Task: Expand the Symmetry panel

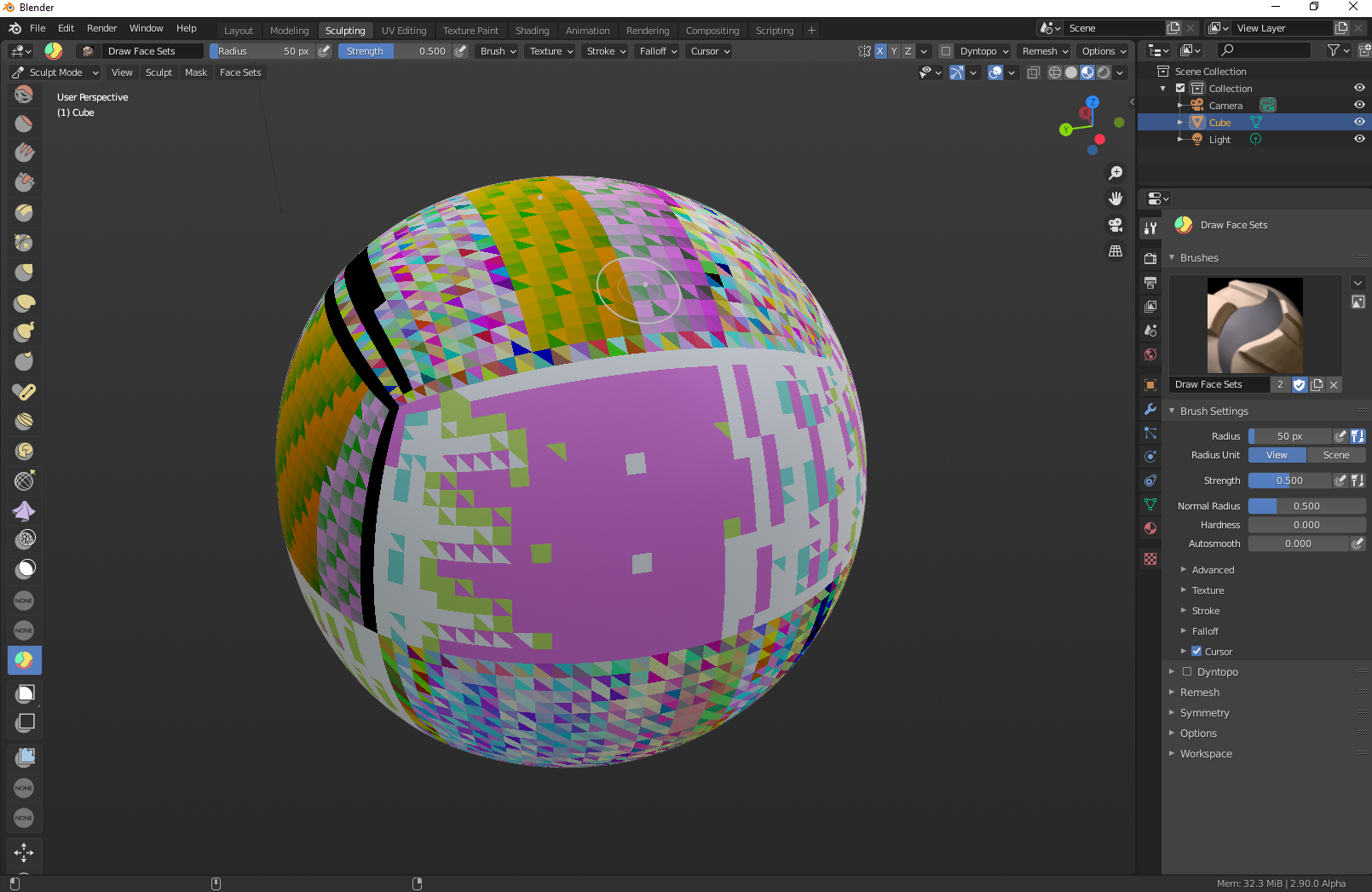Action: pyautogui.click(x=1204, y=713)
